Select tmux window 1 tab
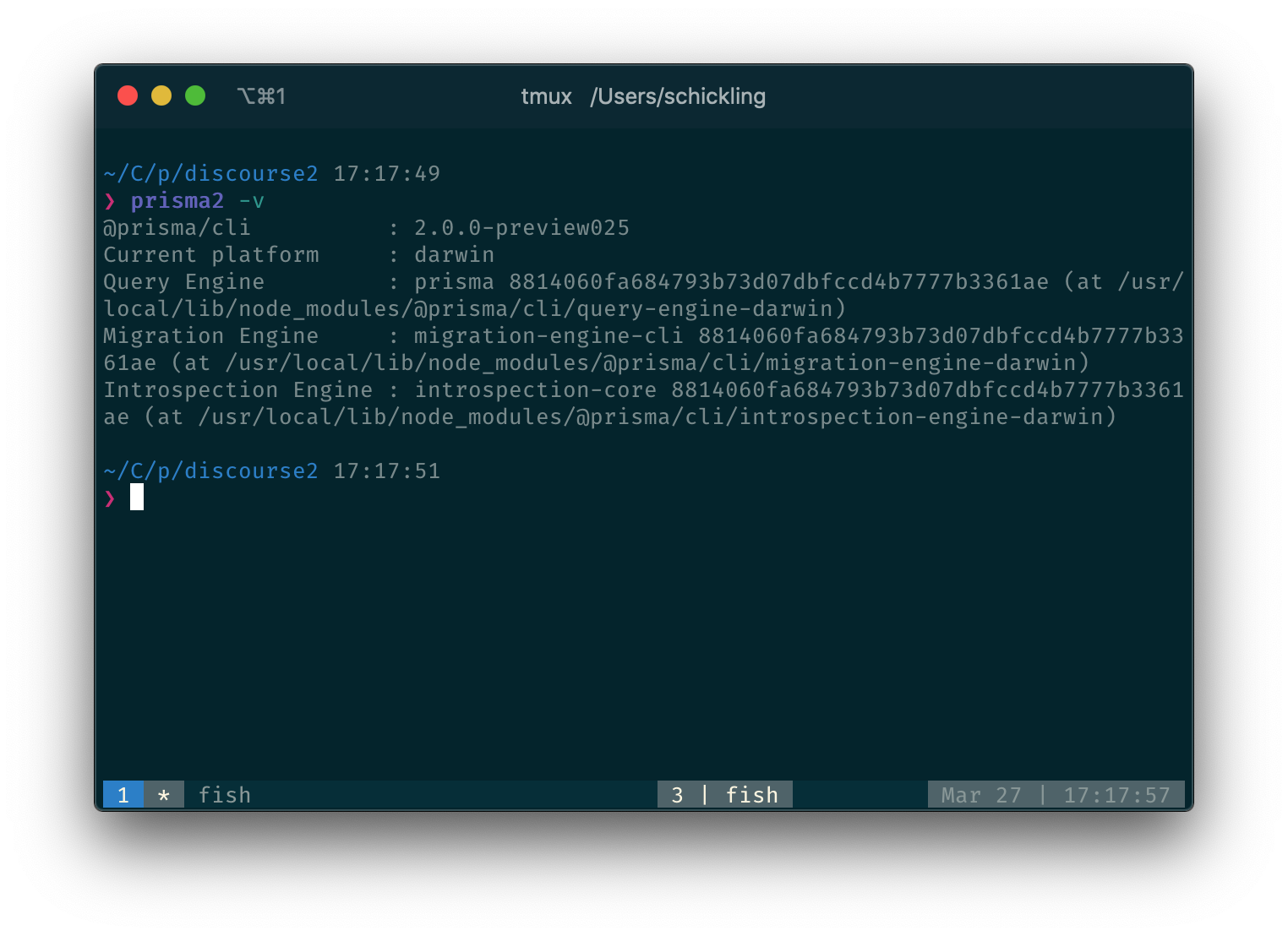Image resolution: width=1288 pixels, height=936 pixels. coord(123,795)
